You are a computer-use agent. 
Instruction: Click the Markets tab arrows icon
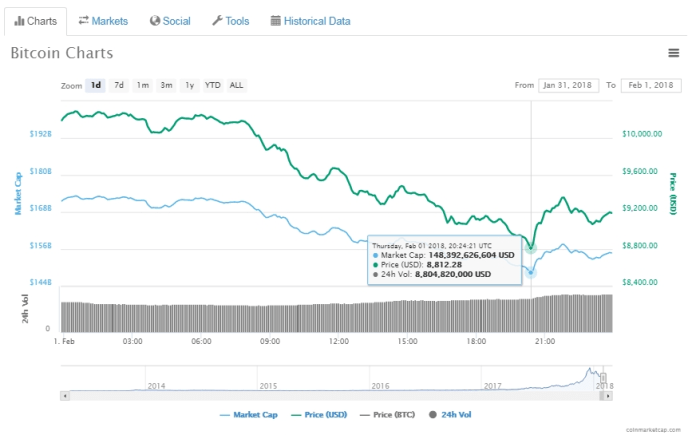tap(83, 20)
